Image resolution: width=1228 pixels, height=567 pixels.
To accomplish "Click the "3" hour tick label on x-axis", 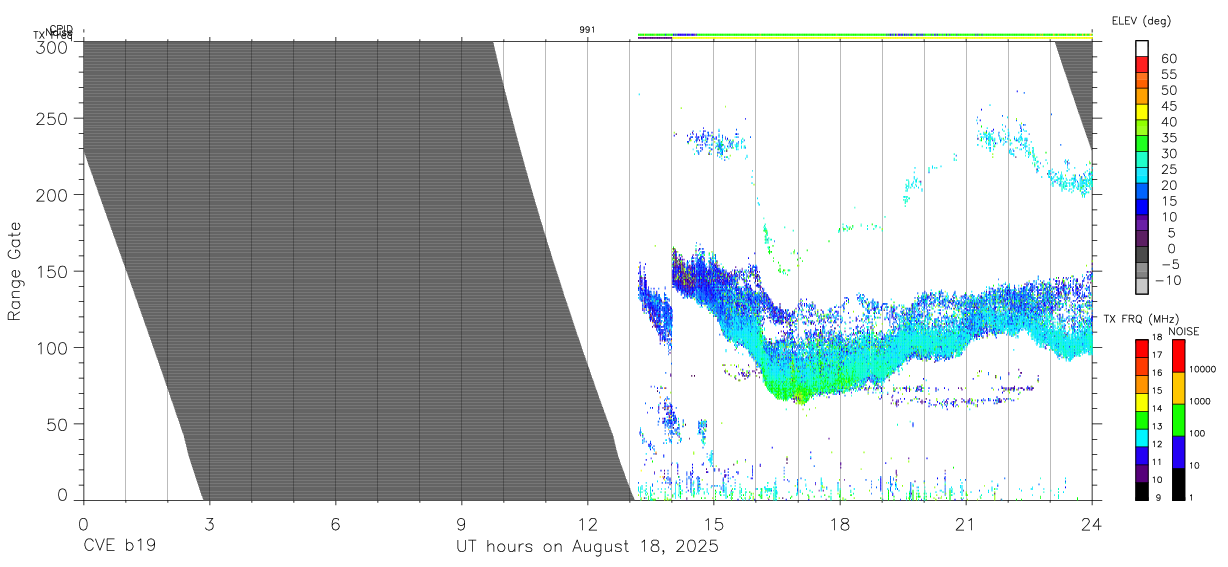I will click(x=209, y=524).
